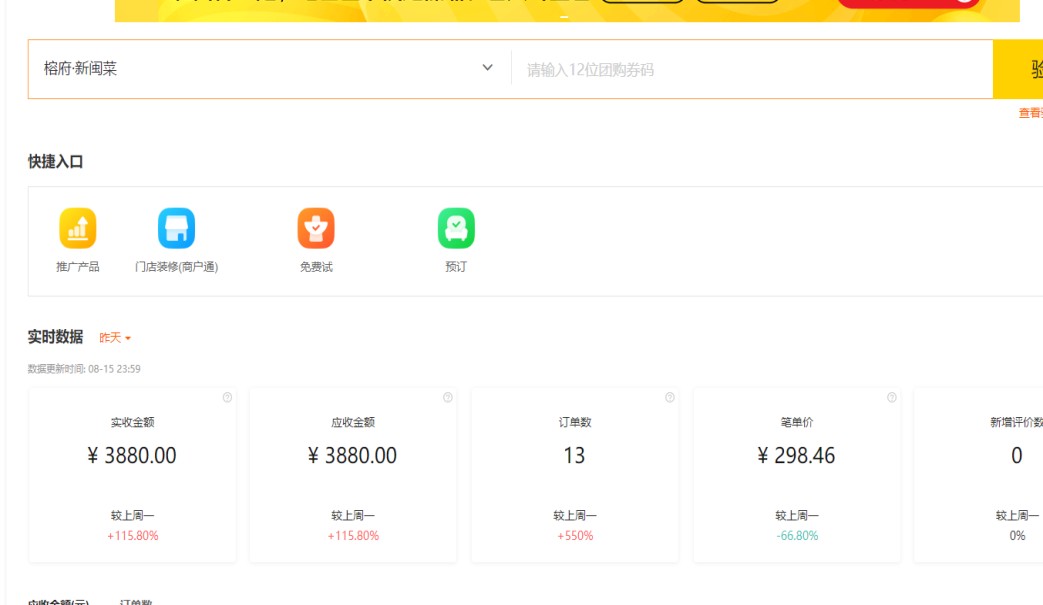Click the yellow promotional banner at top
1043x605 pixels.
(x=567, y=10)
